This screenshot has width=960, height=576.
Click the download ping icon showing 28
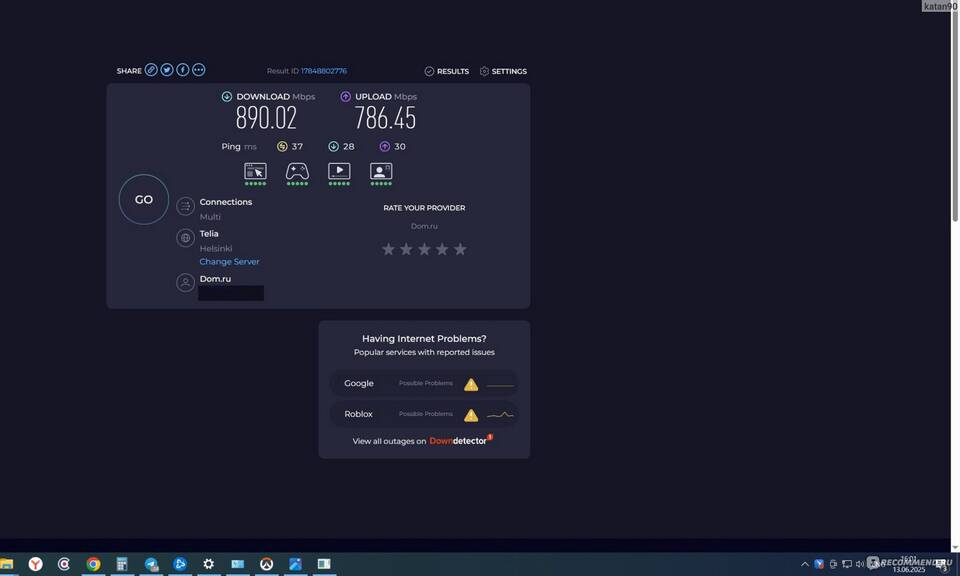coord(333,146)
